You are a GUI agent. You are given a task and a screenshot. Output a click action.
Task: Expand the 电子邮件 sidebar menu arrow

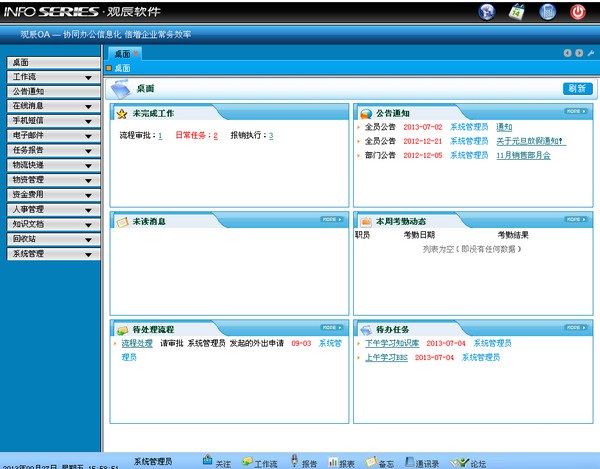click(x=88, y=136)
